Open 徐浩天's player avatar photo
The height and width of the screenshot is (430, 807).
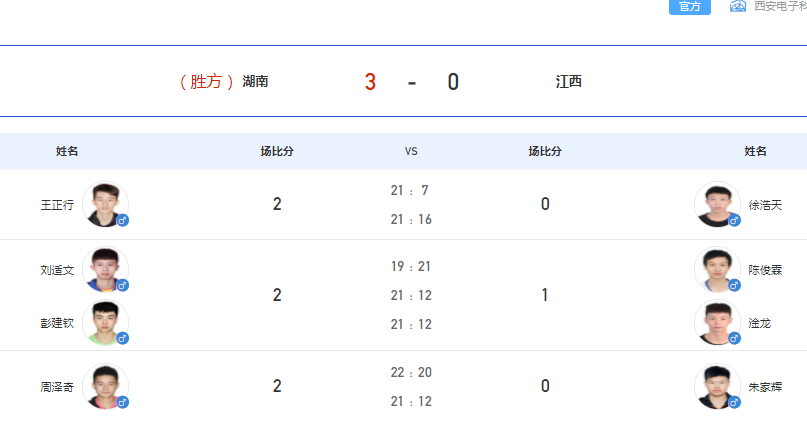(717, 204)
